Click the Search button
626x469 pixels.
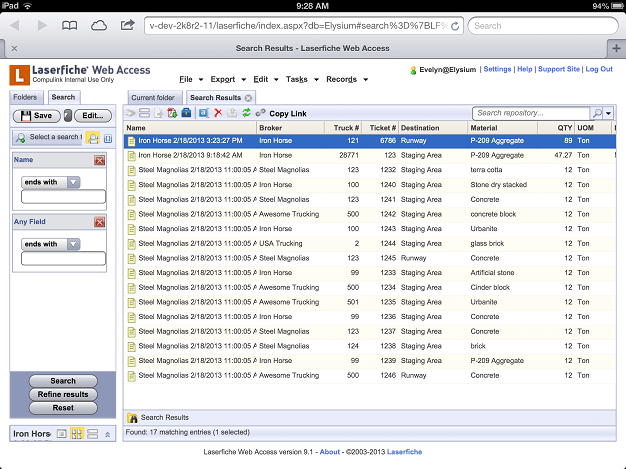coord(63,381)
